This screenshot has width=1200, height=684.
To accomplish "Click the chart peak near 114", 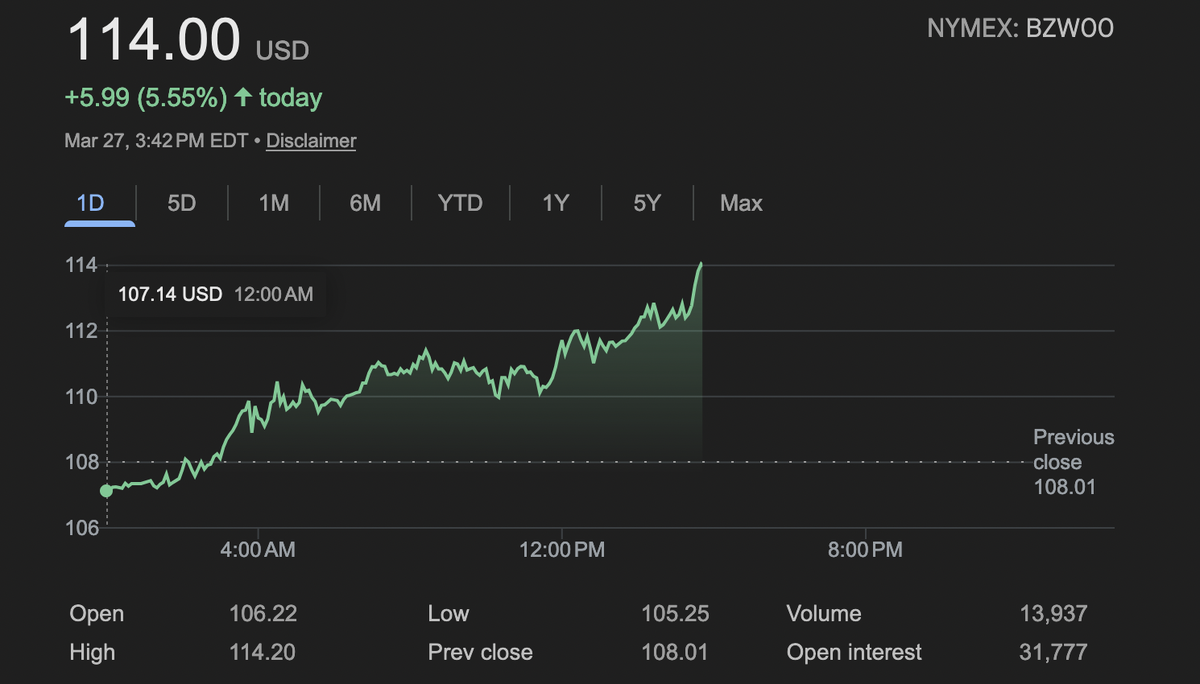I will coord(701,264).
